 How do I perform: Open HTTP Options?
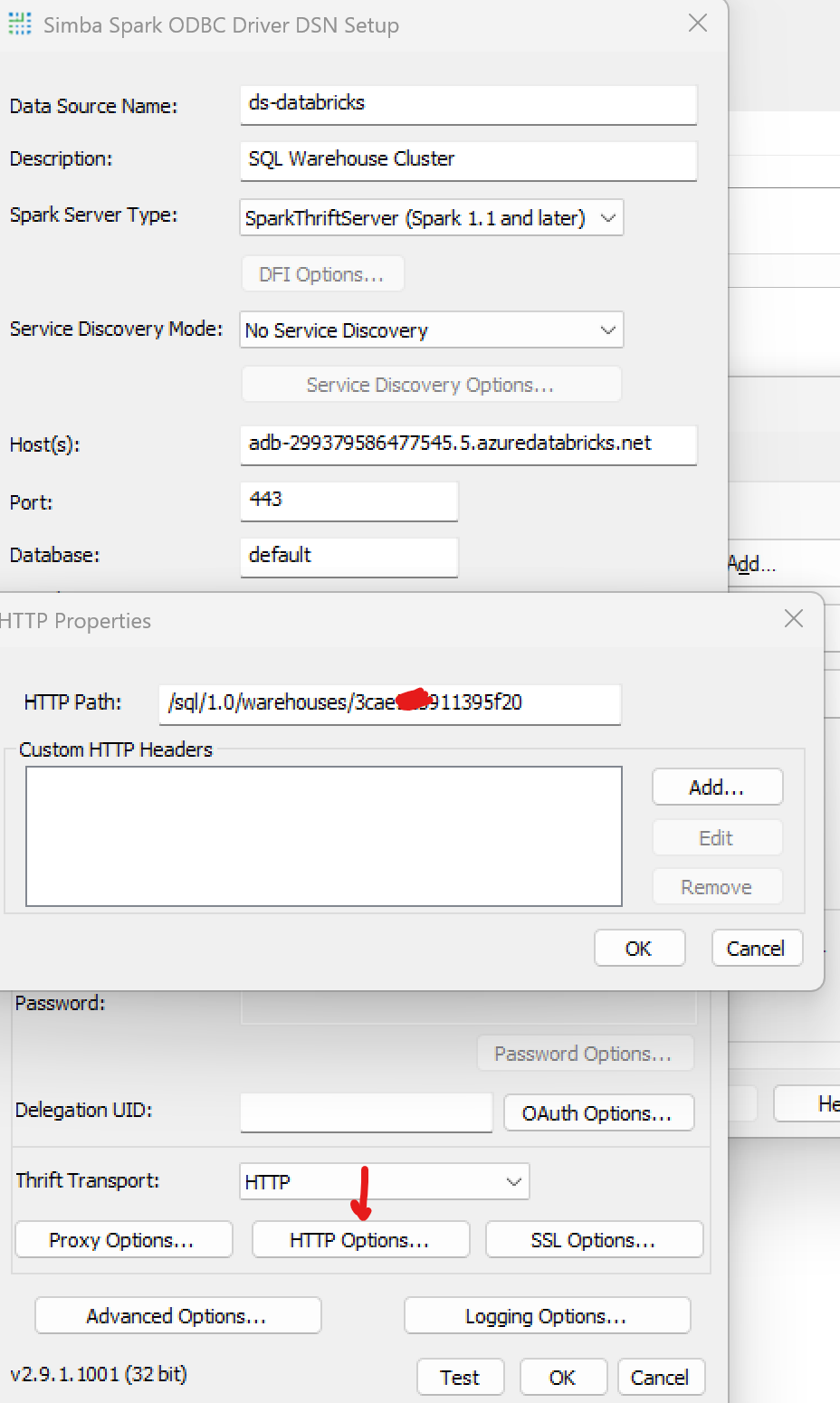click(360, 1240)
